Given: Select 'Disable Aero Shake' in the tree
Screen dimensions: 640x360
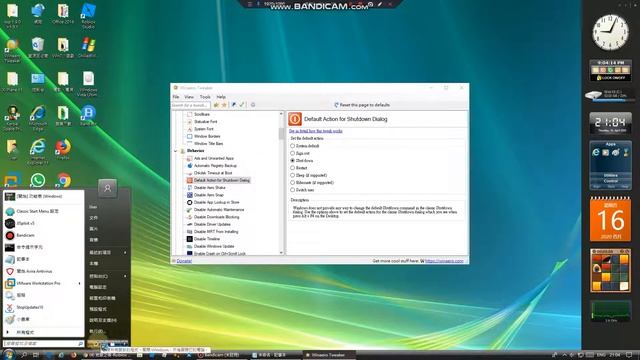Looking at the screenshot, I should [x=209, y=187].
